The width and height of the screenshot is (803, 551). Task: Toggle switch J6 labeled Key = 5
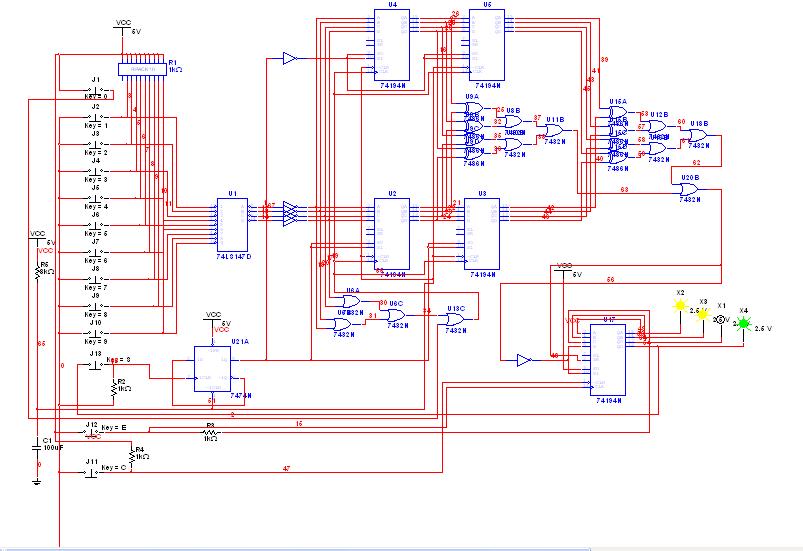pos(96,225)
